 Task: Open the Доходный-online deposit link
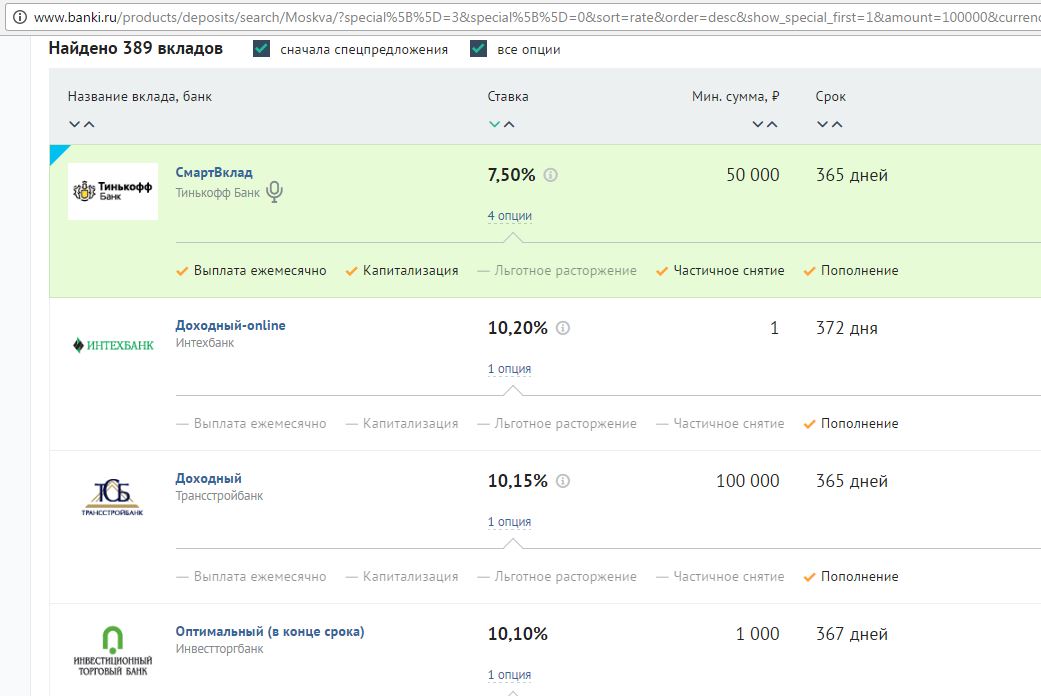[230, 325]
